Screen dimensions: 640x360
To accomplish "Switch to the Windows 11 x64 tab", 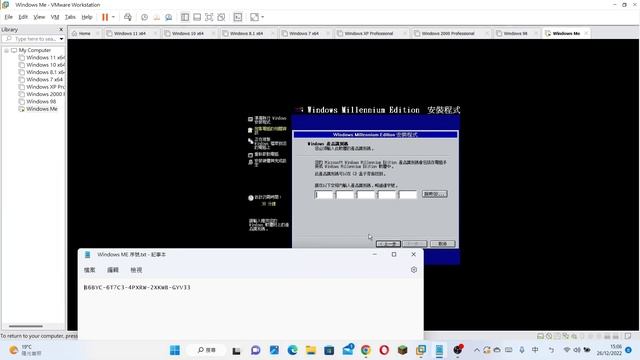I will click(130, 33).
